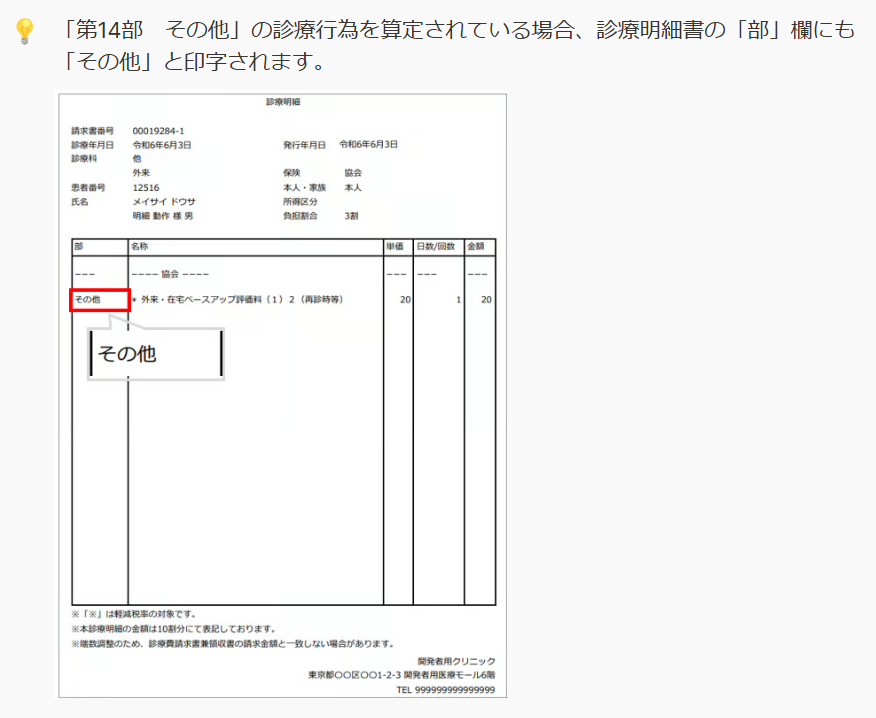Click the 日数/回数 cell value 1
Screen dimensions: 876x718
click(459, 299)
